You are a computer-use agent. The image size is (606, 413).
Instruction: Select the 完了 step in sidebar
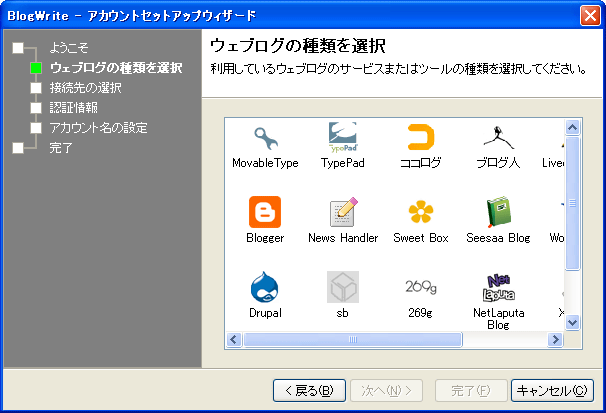pyautogui.click(x=61, y=148)
